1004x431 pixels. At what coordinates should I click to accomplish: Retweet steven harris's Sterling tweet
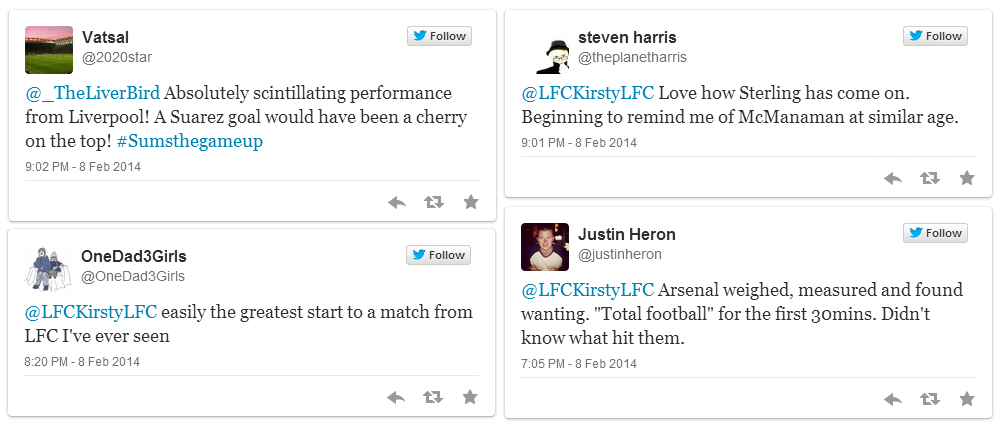(x=930, y=178)
